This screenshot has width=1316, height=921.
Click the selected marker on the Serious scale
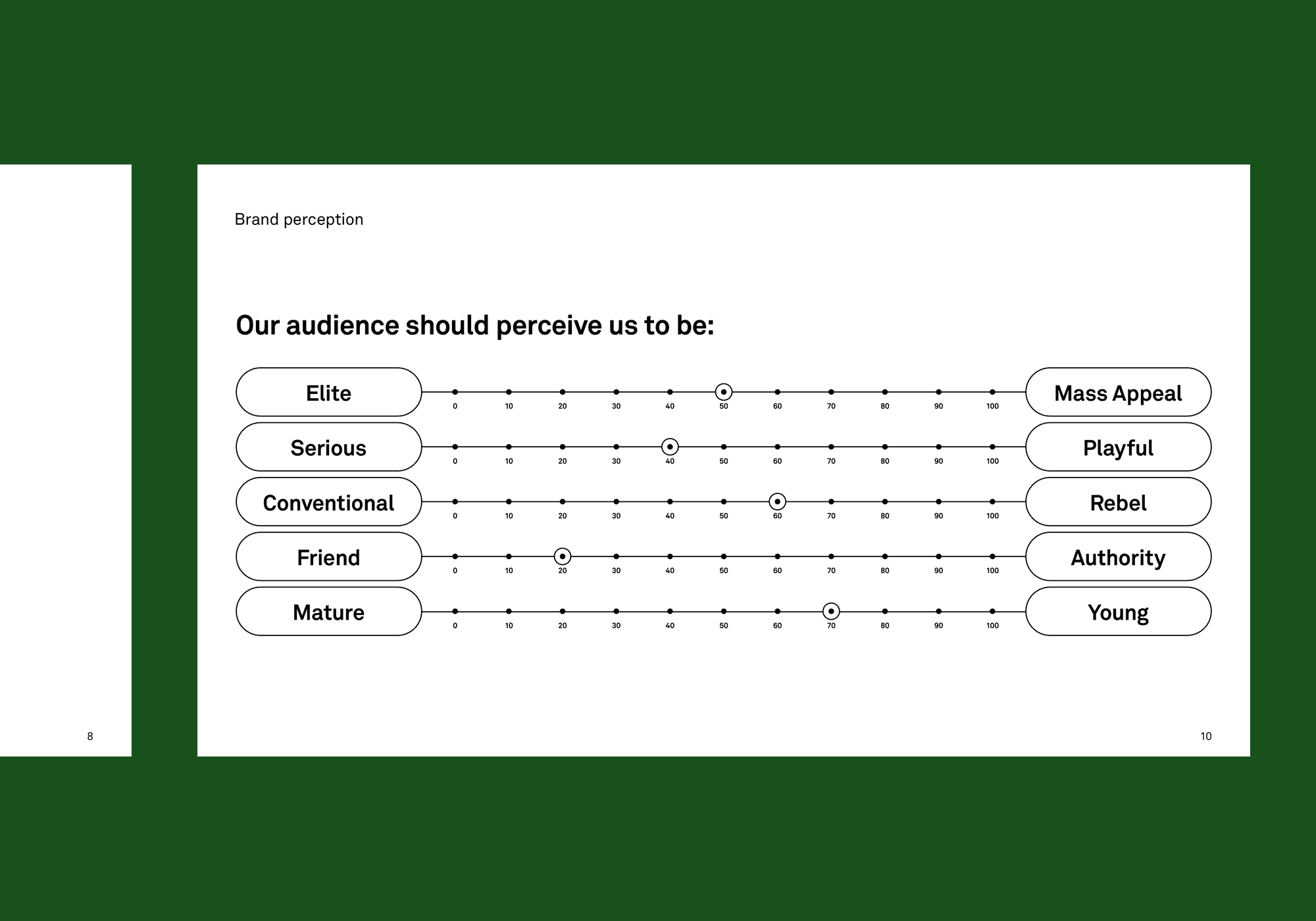click(670, 447)
